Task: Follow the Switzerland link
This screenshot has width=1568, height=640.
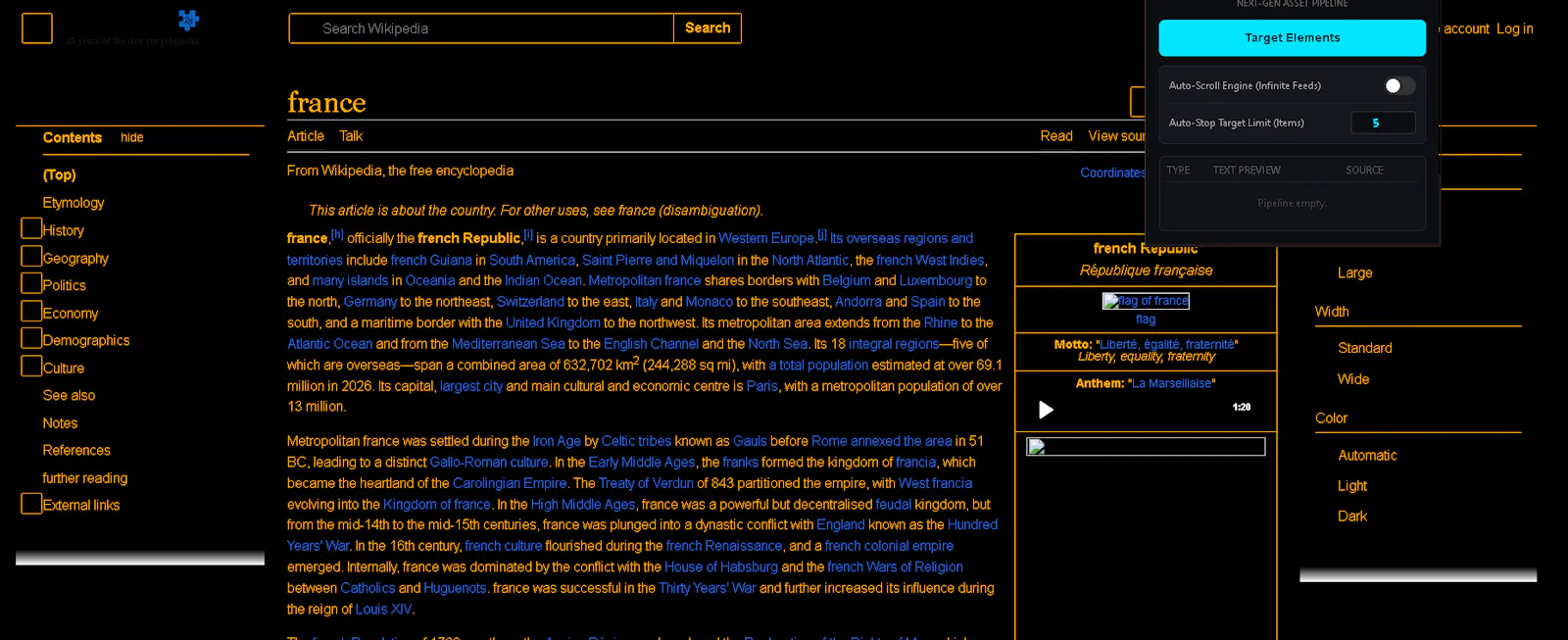Action: (x=530, y=302)
